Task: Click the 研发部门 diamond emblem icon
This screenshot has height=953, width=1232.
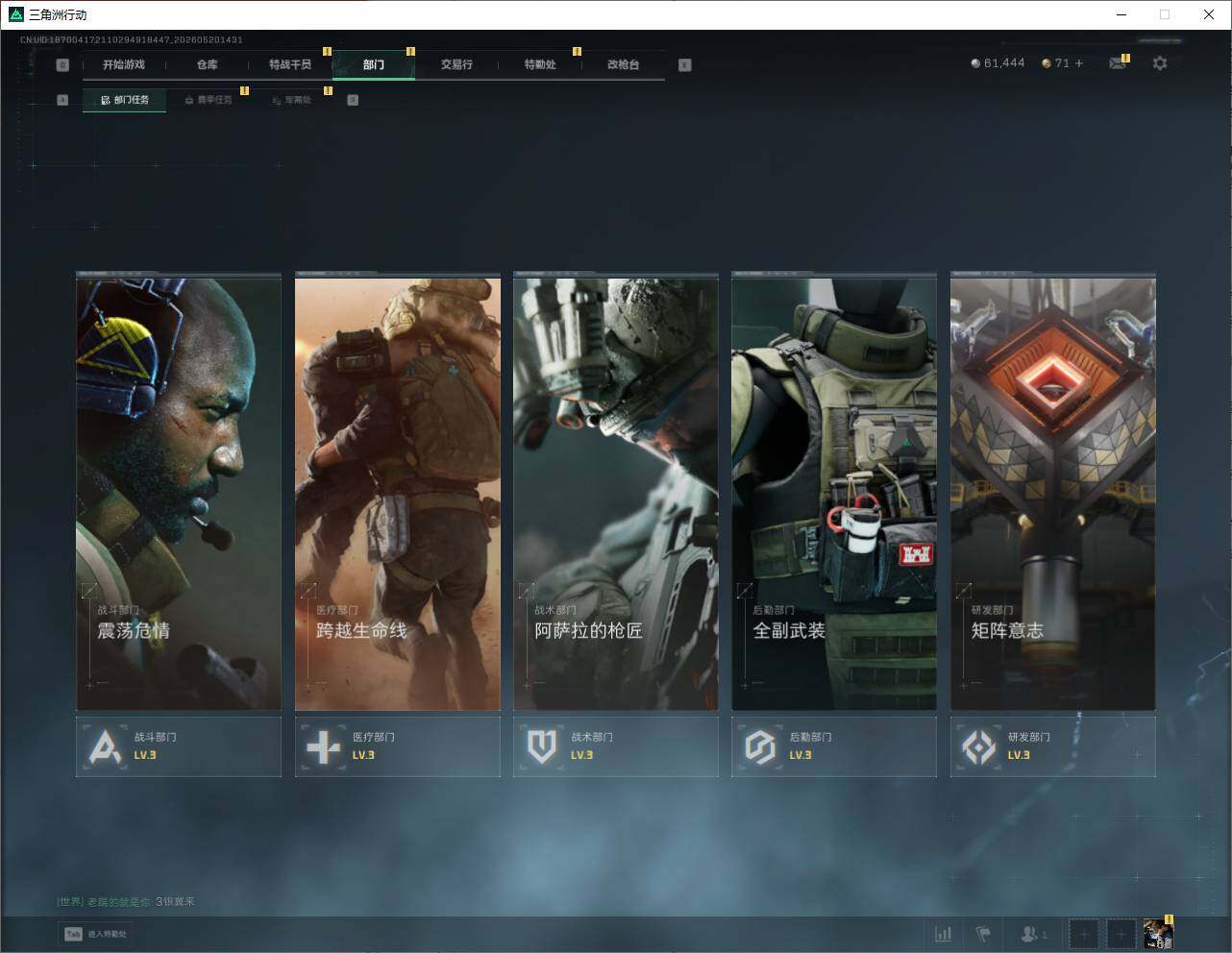Action: click(978, 746)
